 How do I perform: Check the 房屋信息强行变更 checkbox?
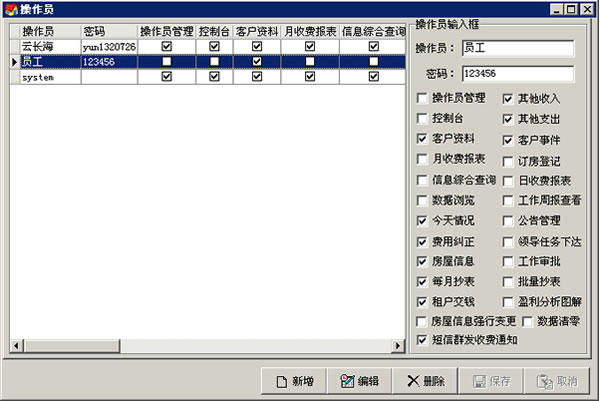click(x=421, y=321)
